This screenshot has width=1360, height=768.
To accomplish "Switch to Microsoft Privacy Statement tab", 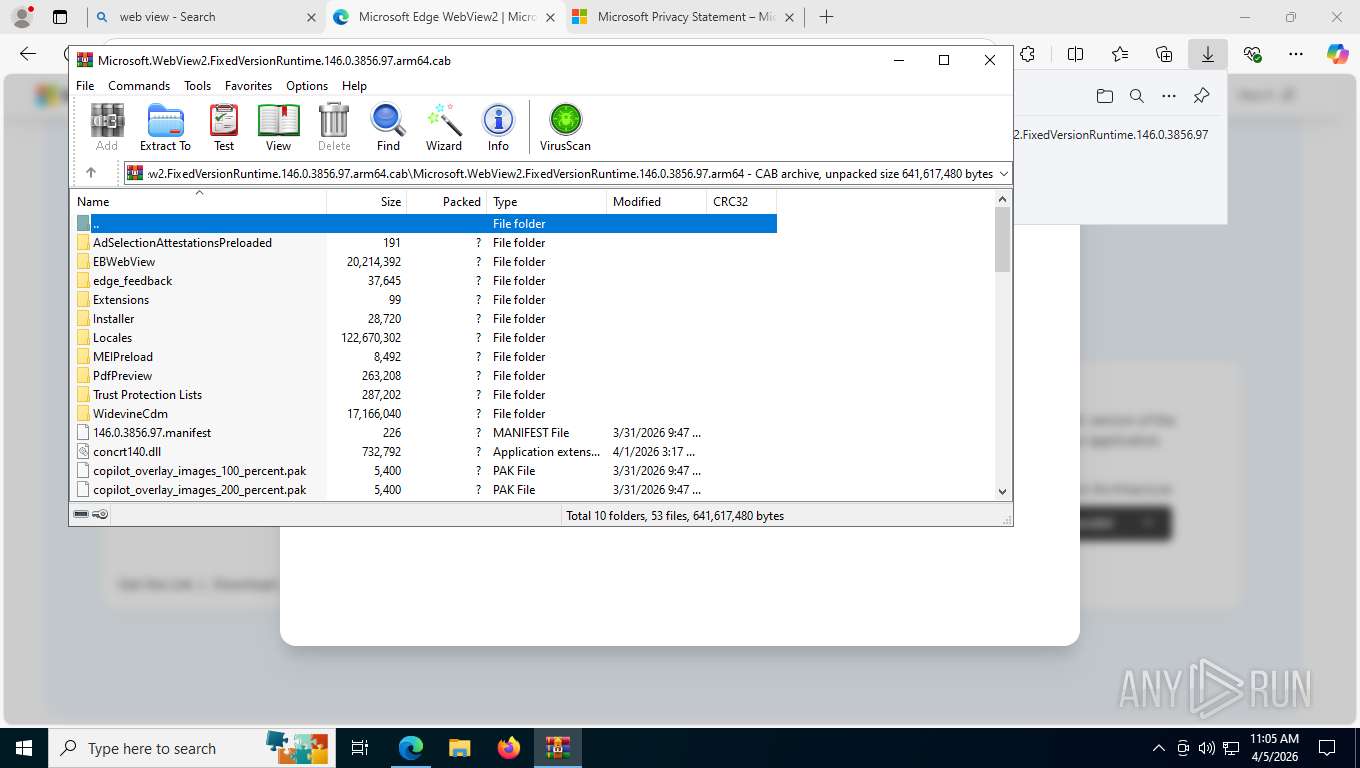I will 685,17.
